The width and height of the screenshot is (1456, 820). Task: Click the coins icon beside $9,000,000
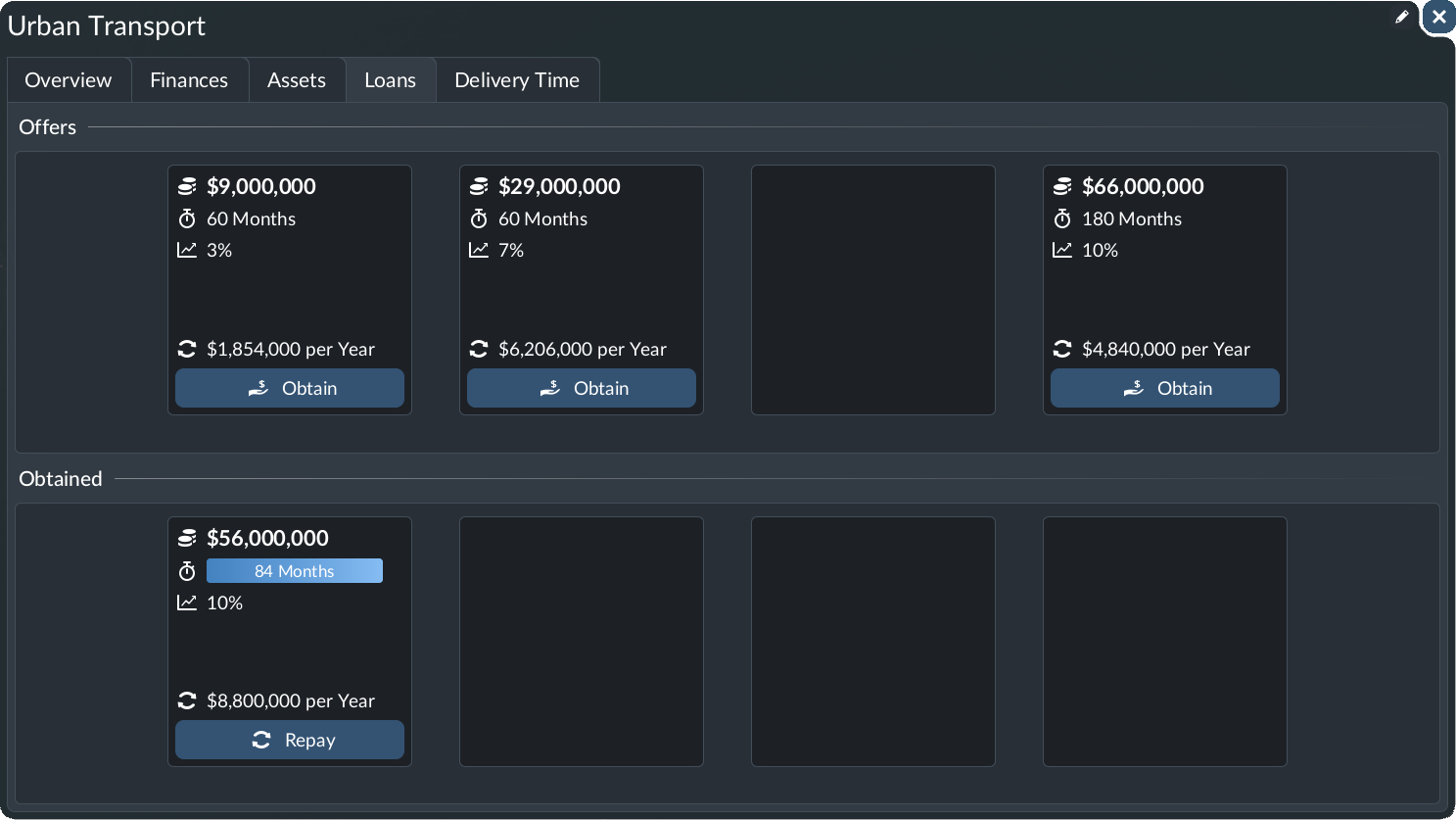(187, 186)
